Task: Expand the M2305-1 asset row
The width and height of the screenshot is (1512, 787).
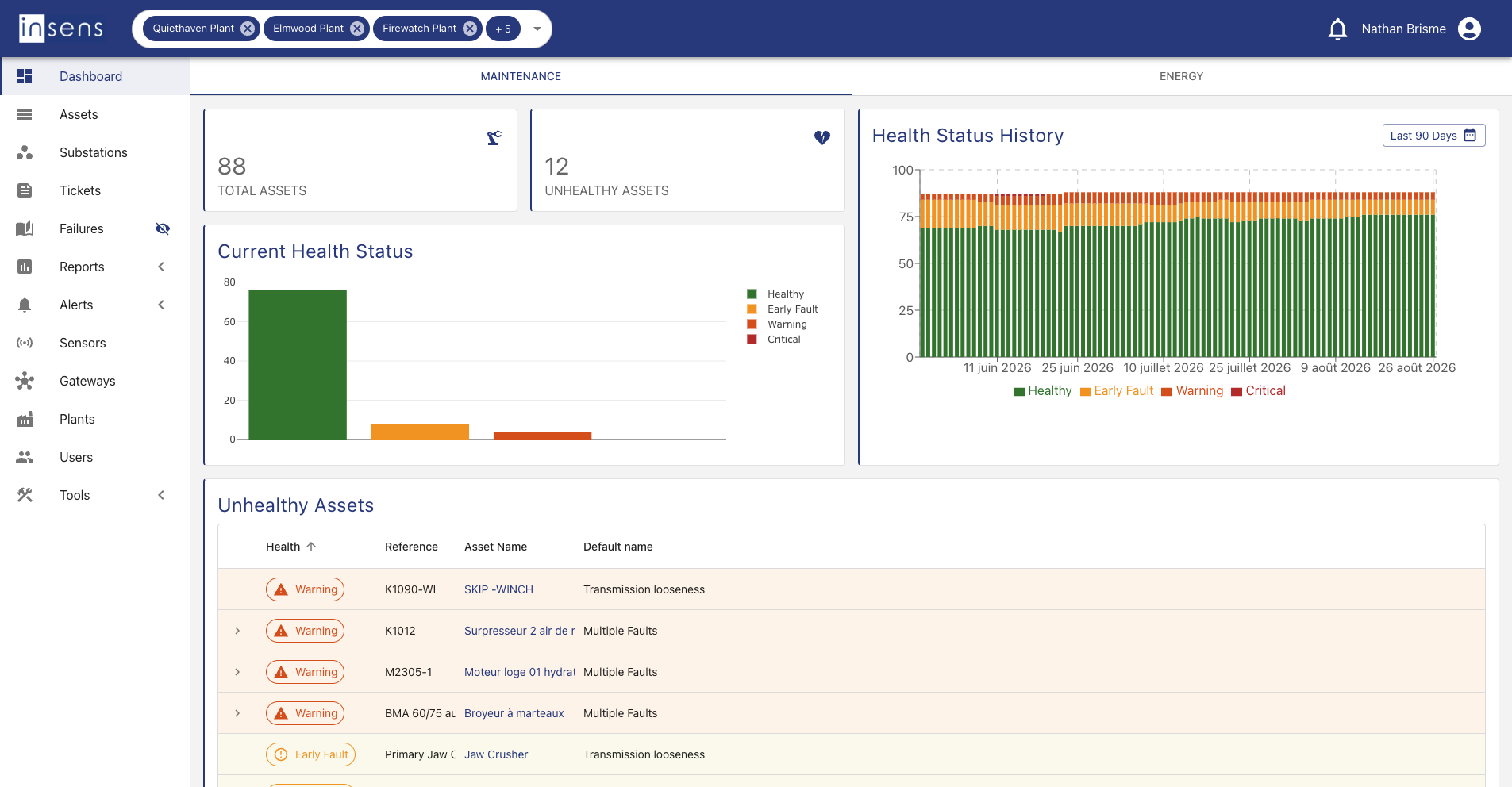Action: (237, 672)
